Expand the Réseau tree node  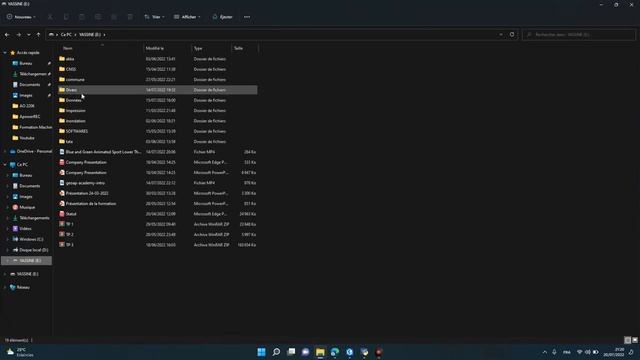click(5, 287)
